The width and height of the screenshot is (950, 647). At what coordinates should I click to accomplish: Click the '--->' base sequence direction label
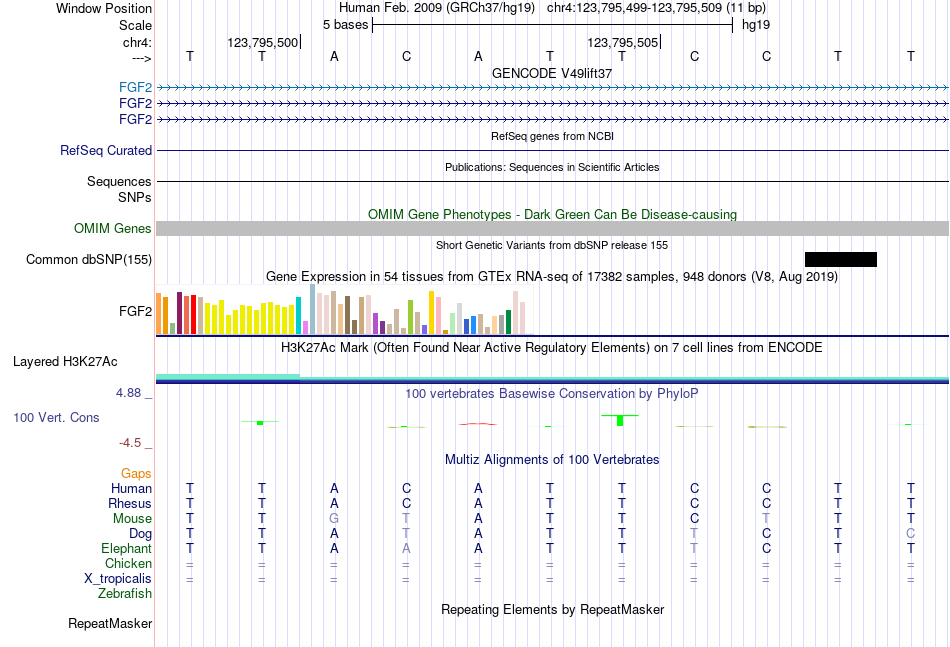(142, 58)
